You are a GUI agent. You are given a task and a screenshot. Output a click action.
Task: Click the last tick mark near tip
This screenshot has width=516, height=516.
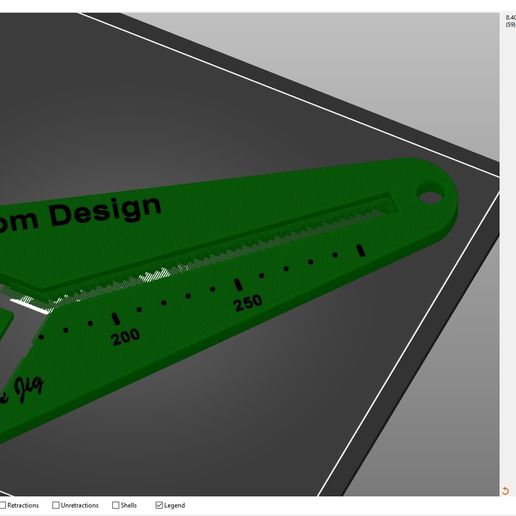click(361, 250)
